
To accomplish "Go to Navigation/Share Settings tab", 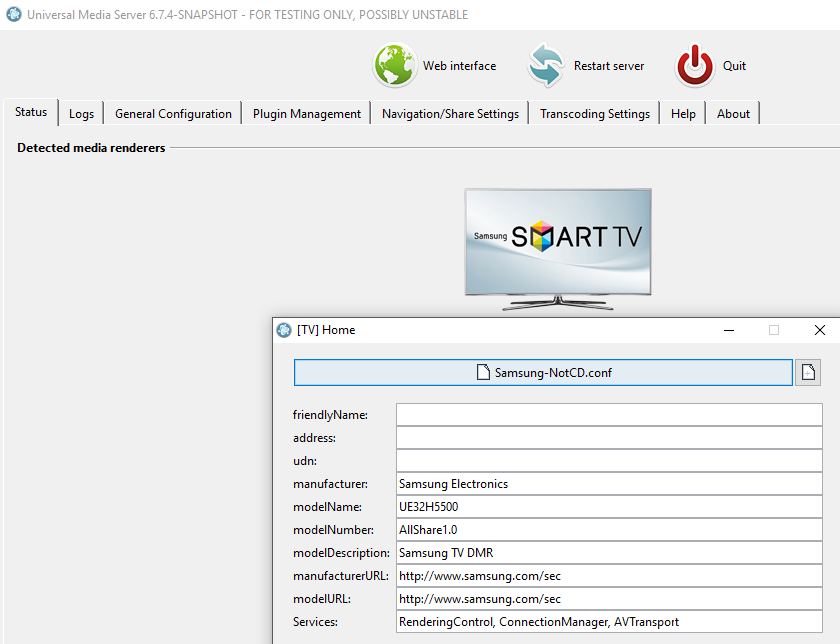I will [450, 114].
